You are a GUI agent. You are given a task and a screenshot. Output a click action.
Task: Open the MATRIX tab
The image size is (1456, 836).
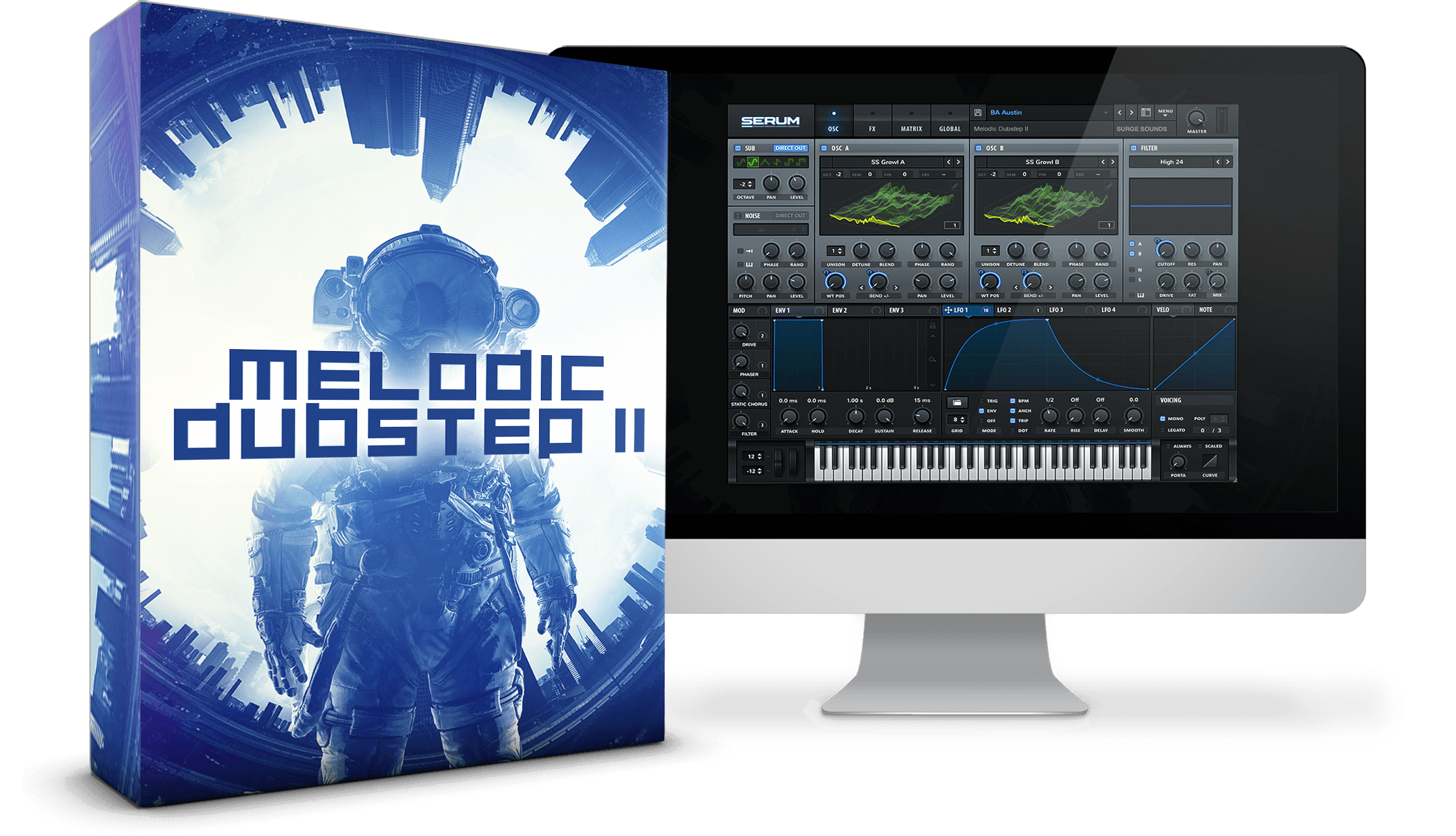(x=911, y=120)
